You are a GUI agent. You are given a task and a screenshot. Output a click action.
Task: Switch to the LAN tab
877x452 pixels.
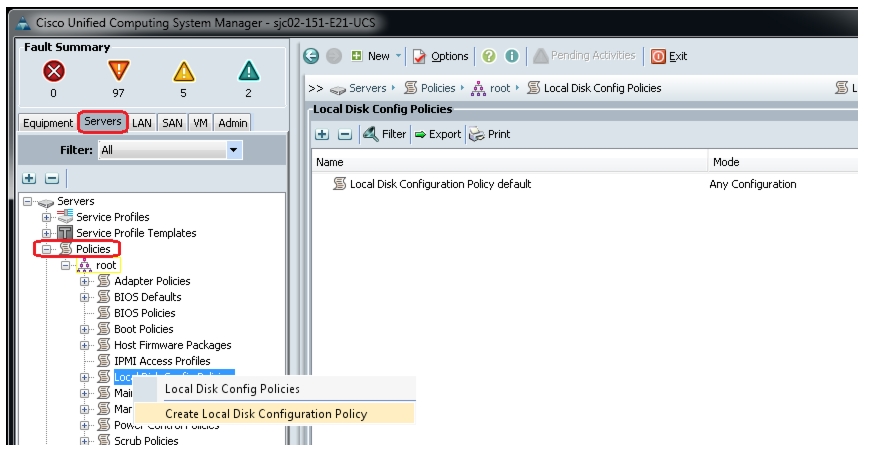pyautogui.click(x=142, y=123)
